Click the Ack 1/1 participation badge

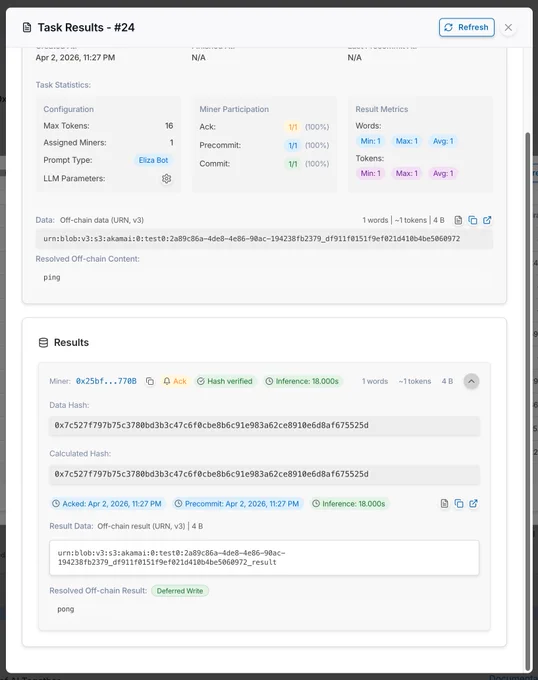tap(293, 127)
